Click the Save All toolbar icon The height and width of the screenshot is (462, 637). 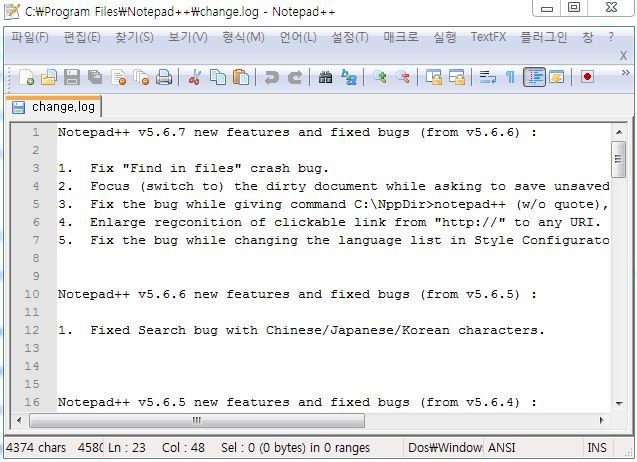click(95, 77)
